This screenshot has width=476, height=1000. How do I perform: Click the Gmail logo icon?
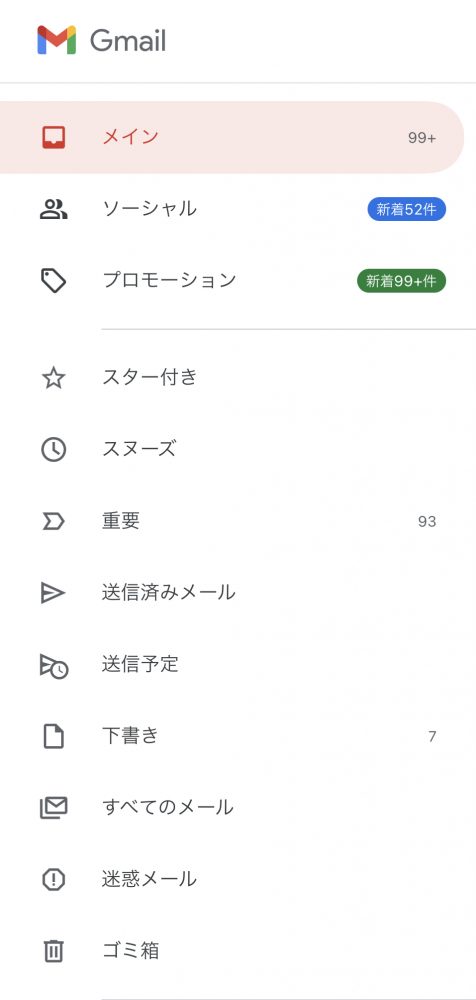tap(57, 40)
